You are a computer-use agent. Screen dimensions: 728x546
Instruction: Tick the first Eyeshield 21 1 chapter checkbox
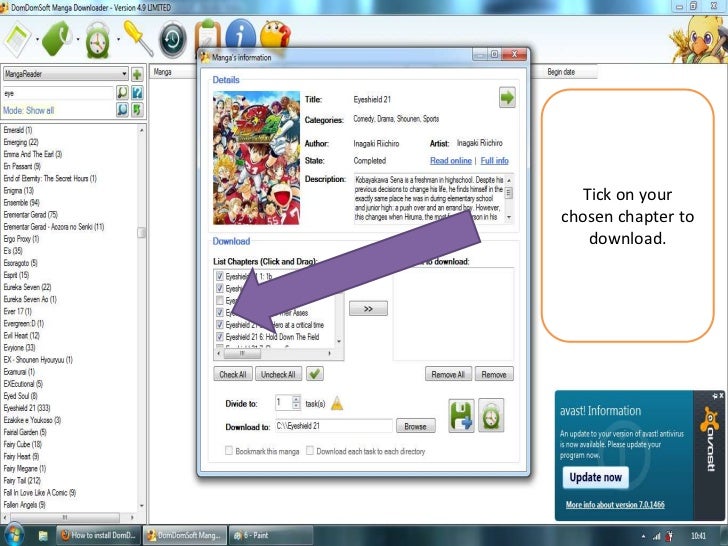click(x=220, y=276)
